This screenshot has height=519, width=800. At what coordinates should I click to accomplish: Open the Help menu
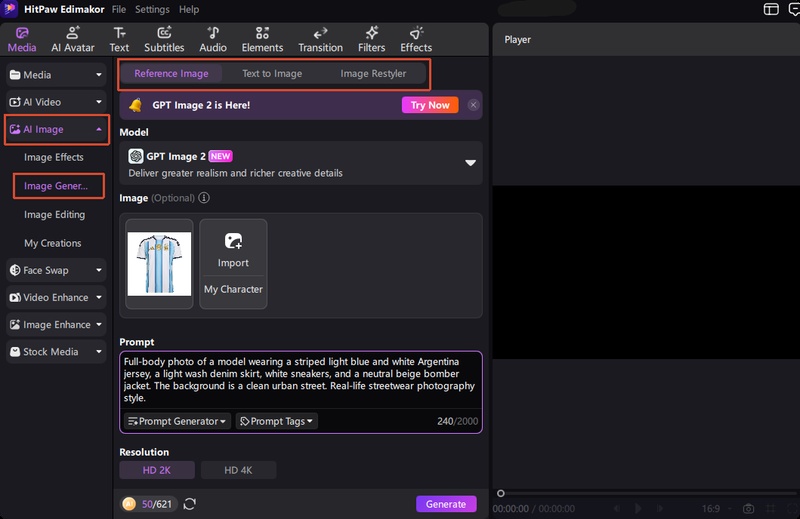click(189, 9)
